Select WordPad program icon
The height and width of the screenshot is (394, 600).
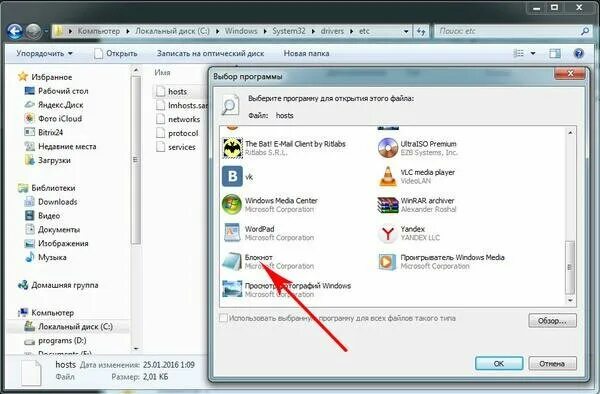click(232, 233)
